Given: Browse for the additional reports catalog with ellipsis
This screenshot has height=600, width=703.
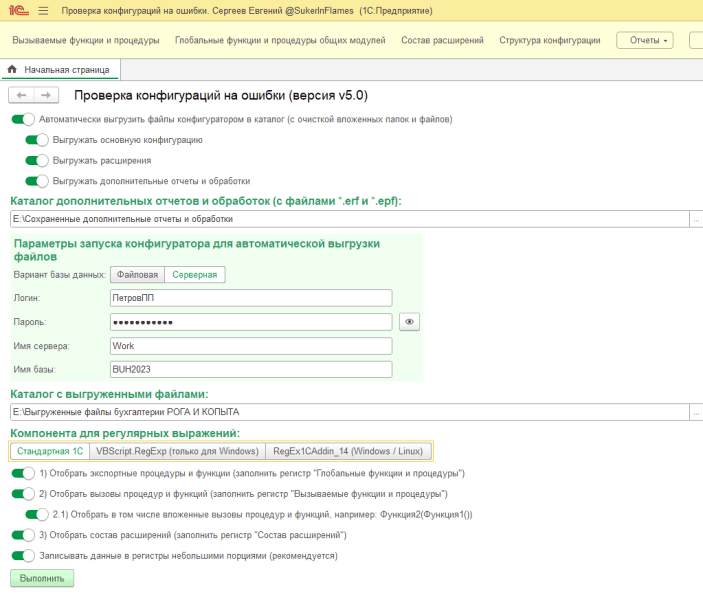Looking at the screenshot, I should [696, 219].
